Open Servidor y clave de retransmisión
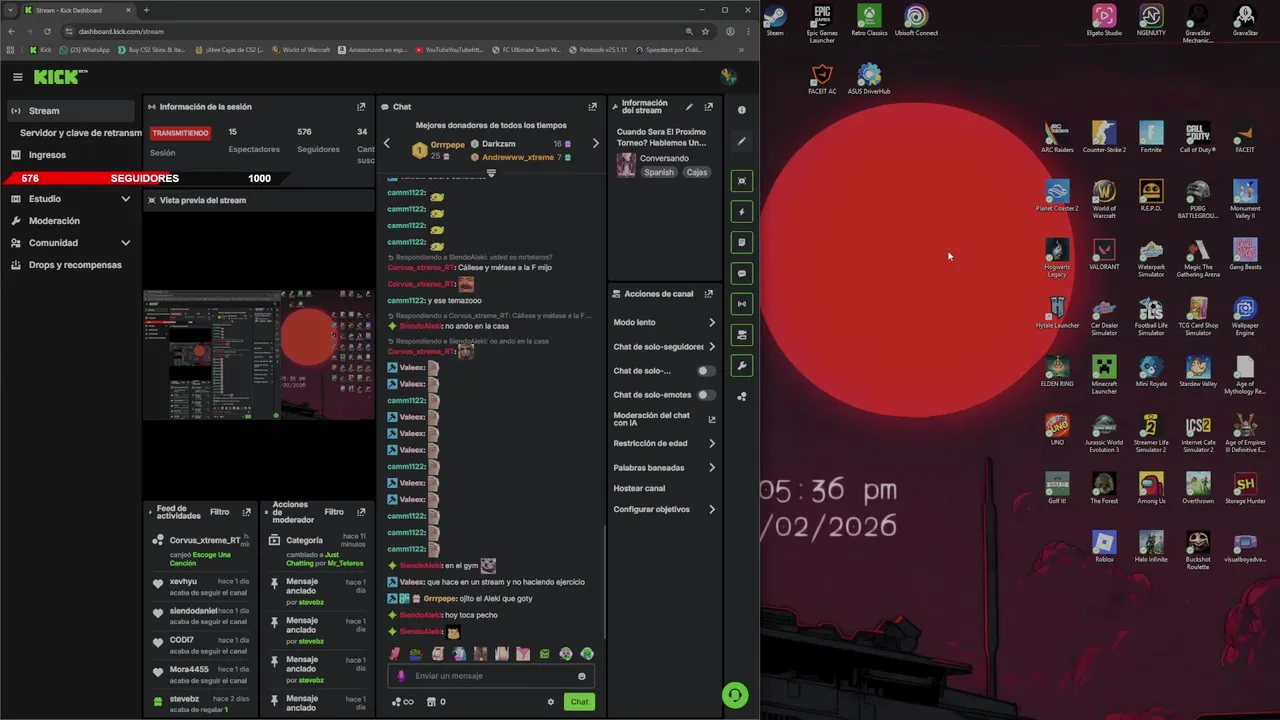This screenshot has height=720, width=1280. coord(80,133)
